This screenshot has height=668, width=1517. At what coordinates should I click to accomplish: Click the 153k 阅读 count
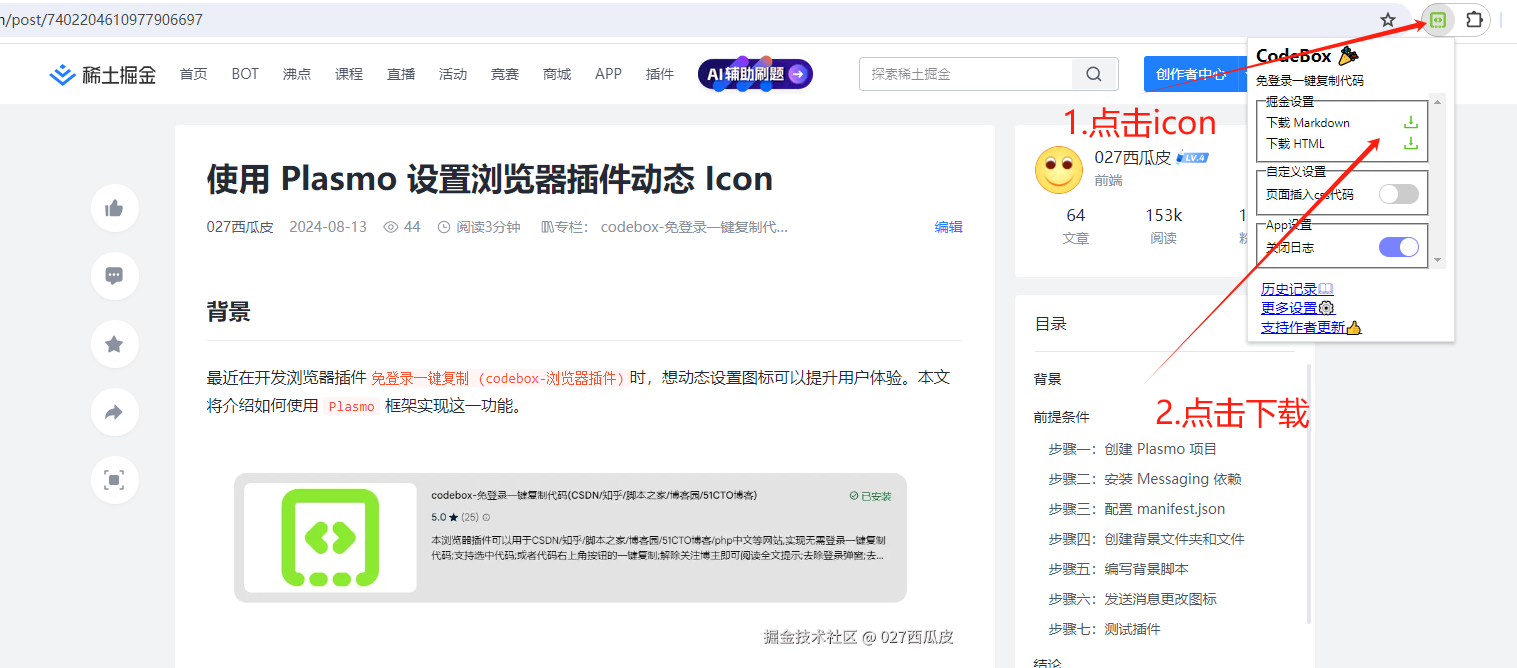click(x=1164, y=226)
